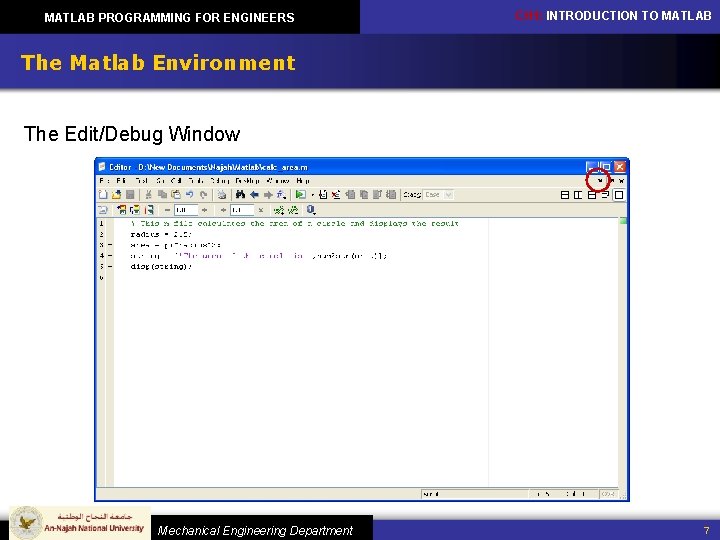The image size is (720, 540).
Task: Click the multiply value x button
Action: (261, 210)
